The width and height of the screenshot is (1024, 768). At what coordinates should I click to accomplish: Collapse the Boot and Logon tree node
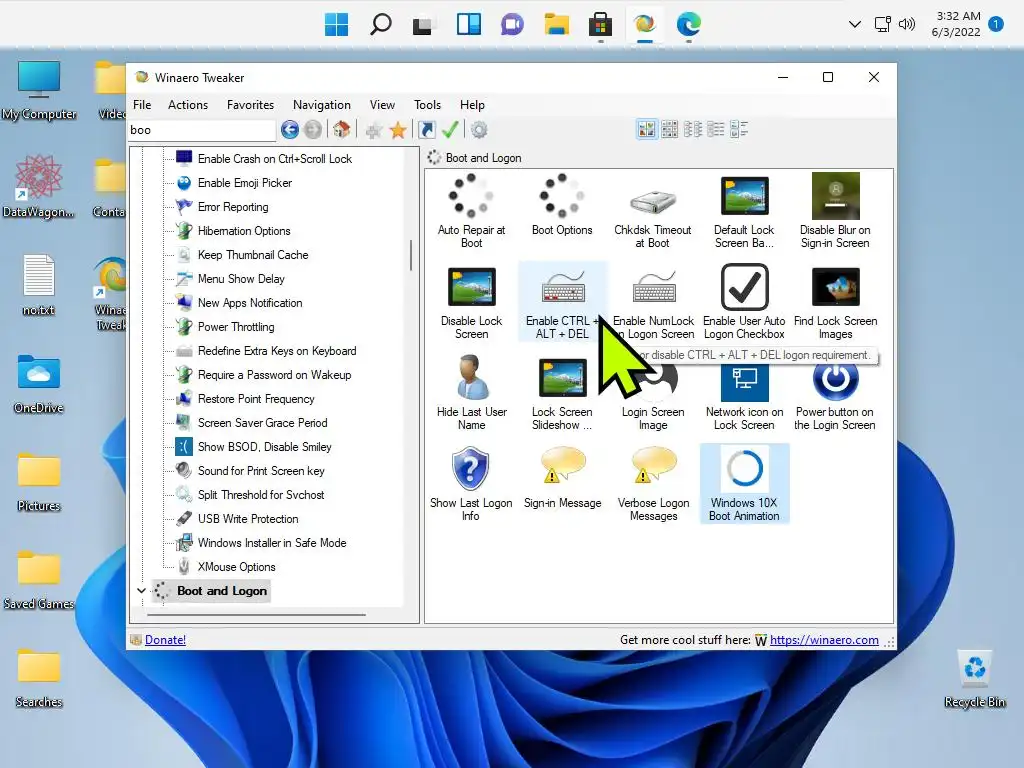pos(141,590)
